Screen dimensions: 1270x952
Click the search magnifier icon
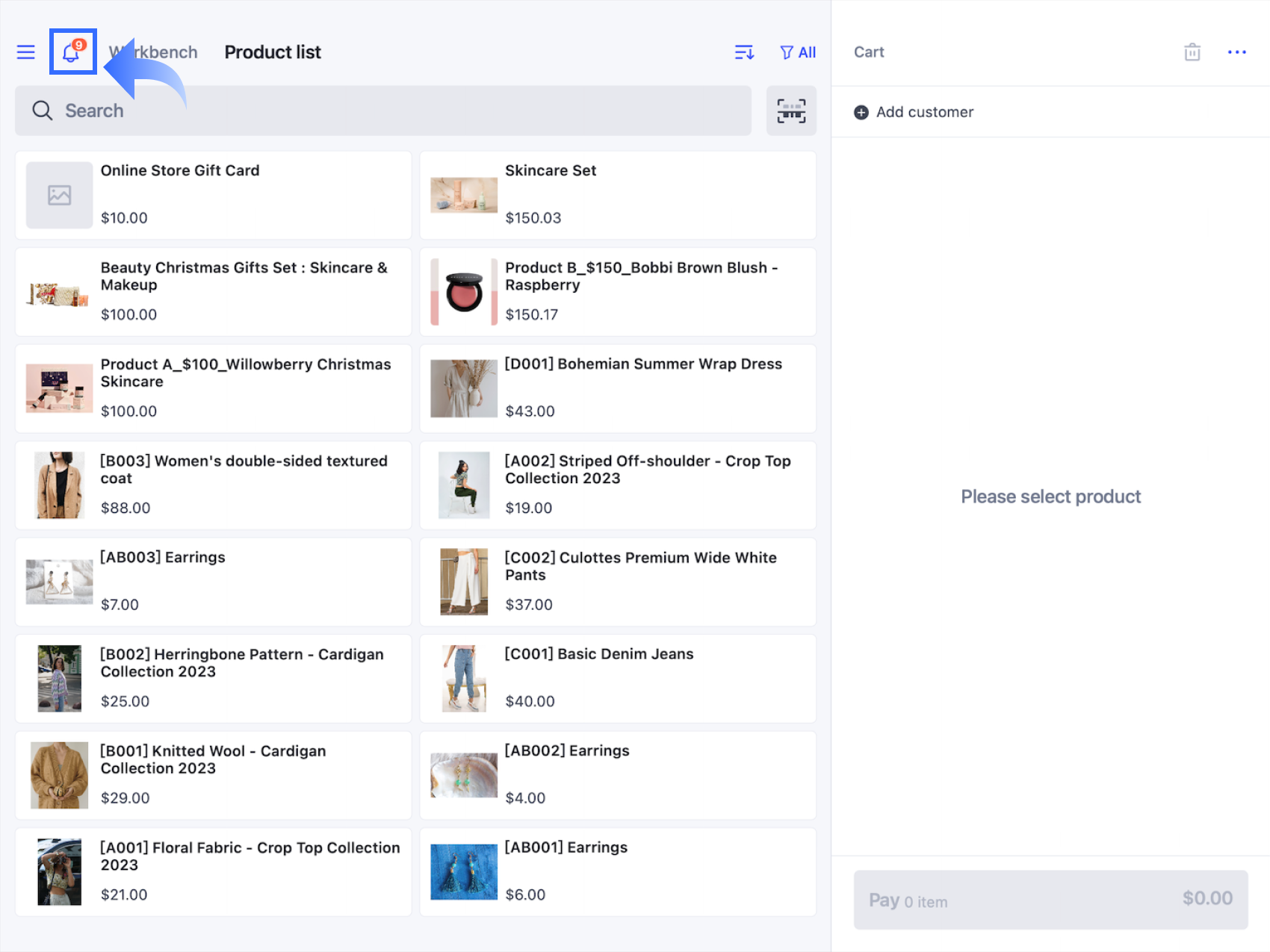[43, 111]
